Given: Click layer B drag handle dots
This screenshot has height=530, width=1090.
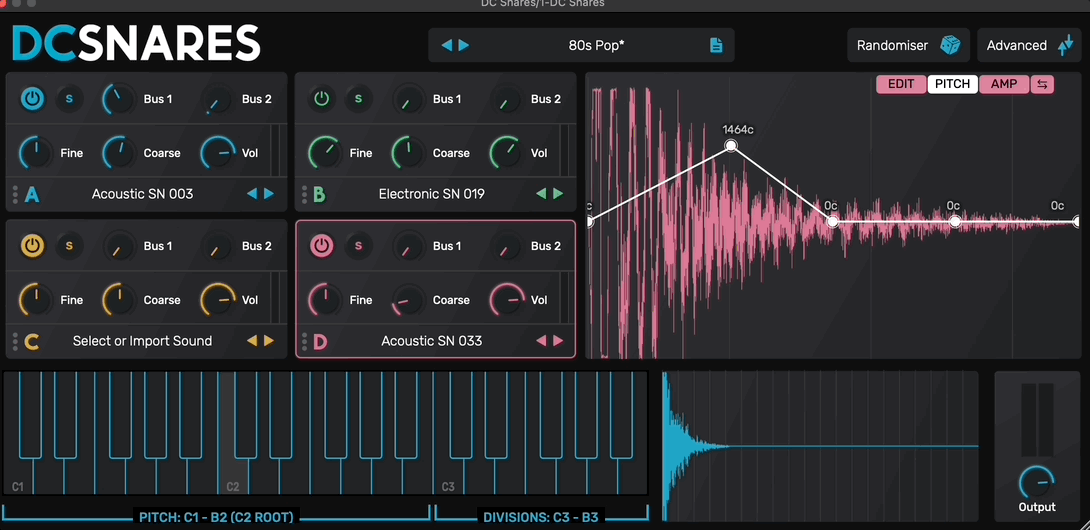Looking at the screenshot, I should (304, 194).
